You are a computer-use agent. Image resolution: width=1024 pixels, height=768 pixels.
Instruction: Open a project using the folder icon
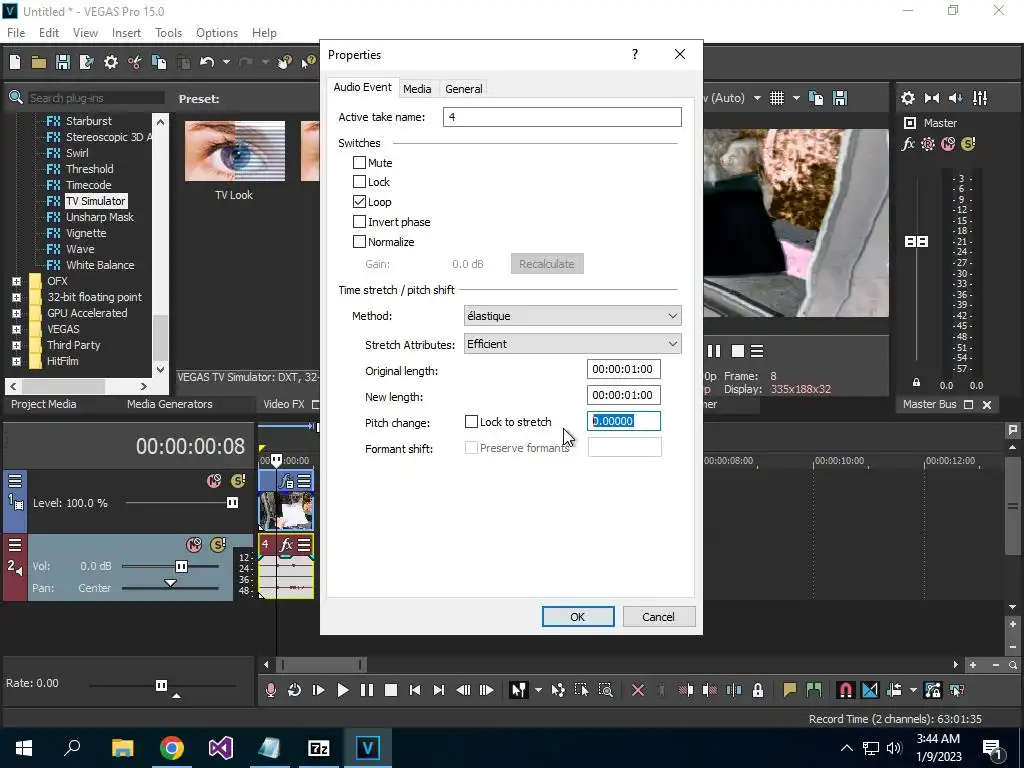pos(39,62)
